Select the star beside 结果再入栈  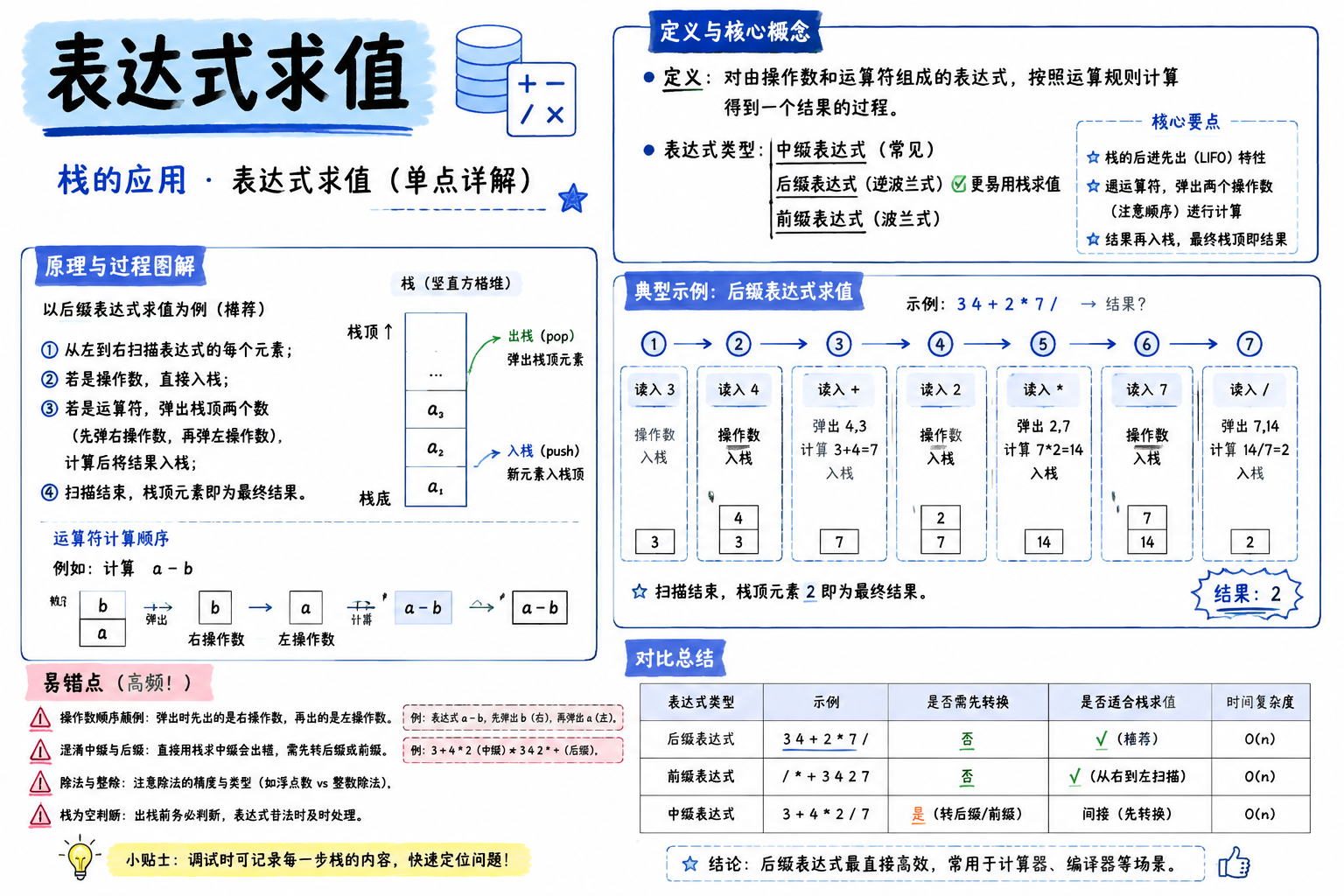click(1093, 239)
